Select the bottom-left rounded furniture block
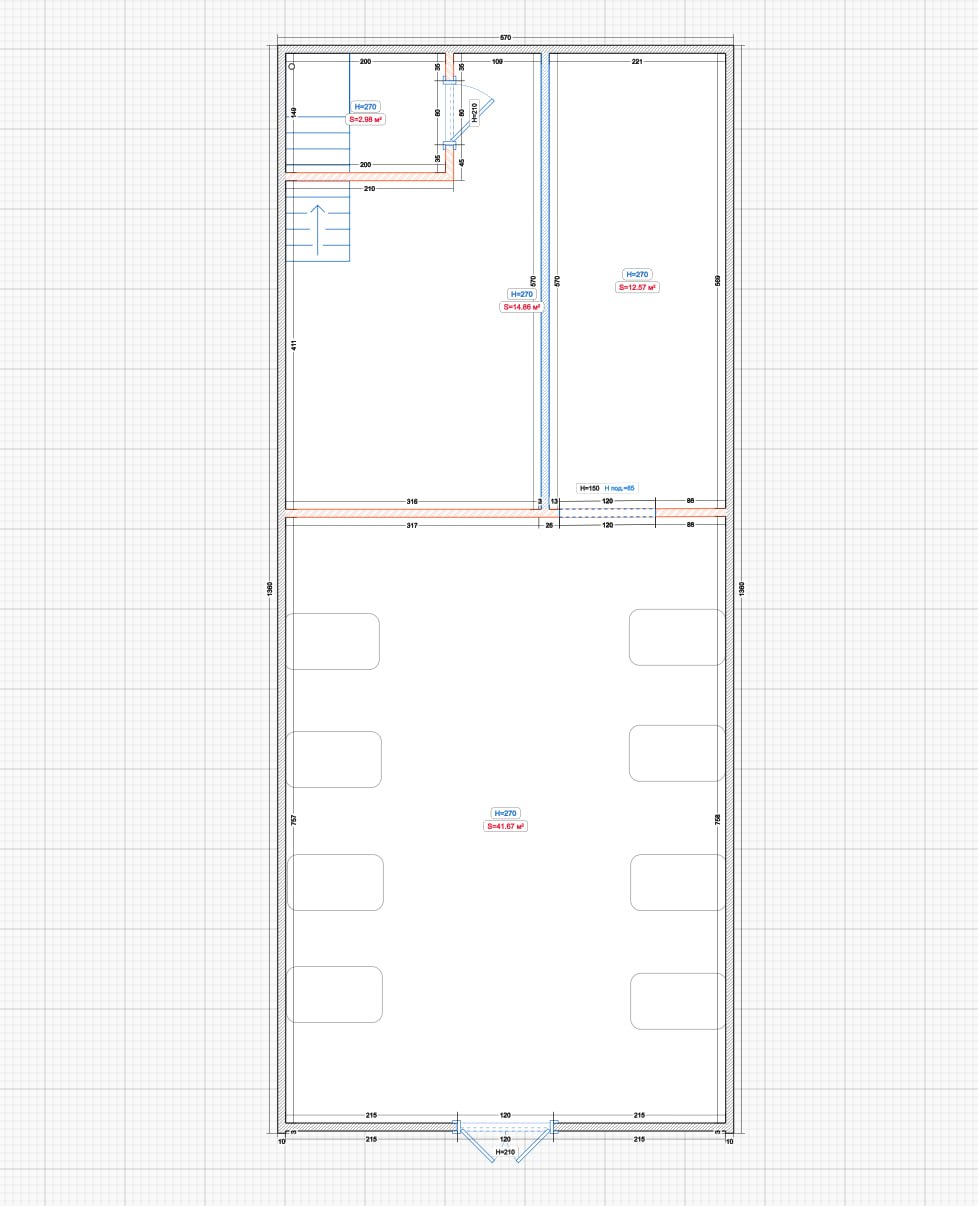 335,994
